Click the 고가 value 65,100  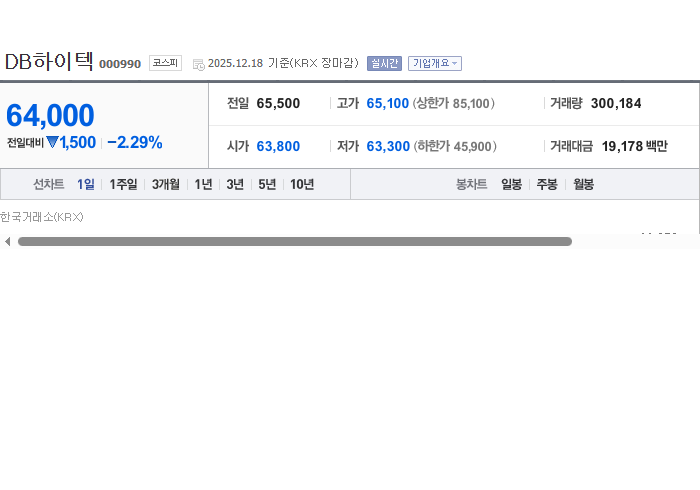point(388,104)
